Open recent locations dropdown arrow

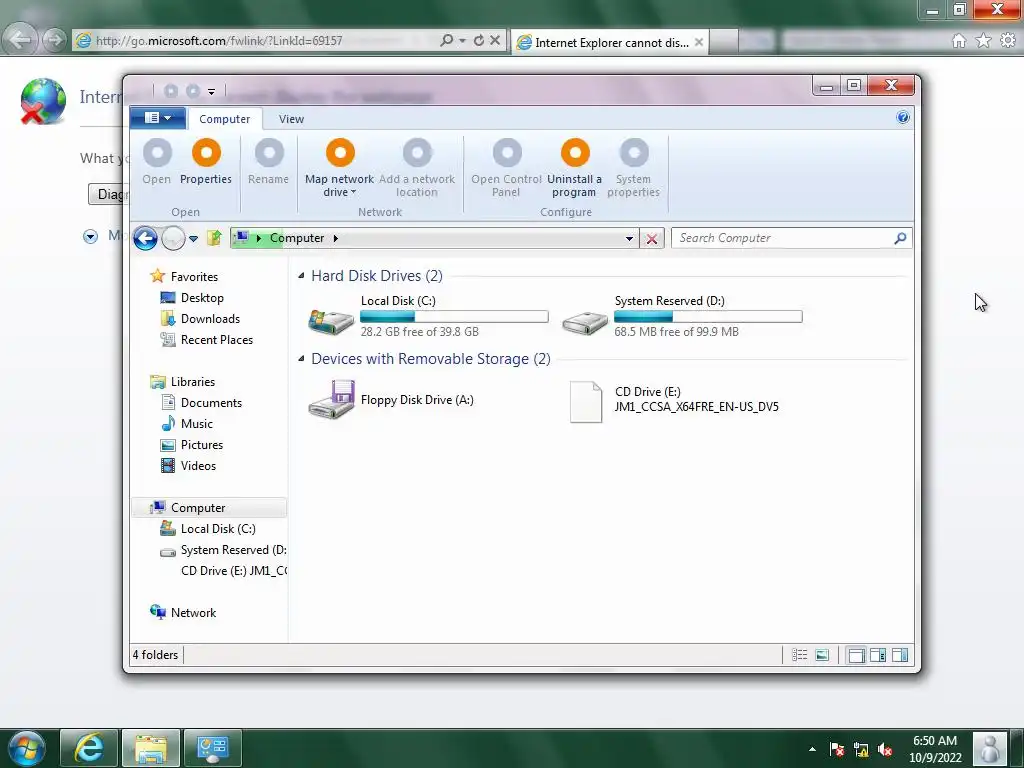193,239
